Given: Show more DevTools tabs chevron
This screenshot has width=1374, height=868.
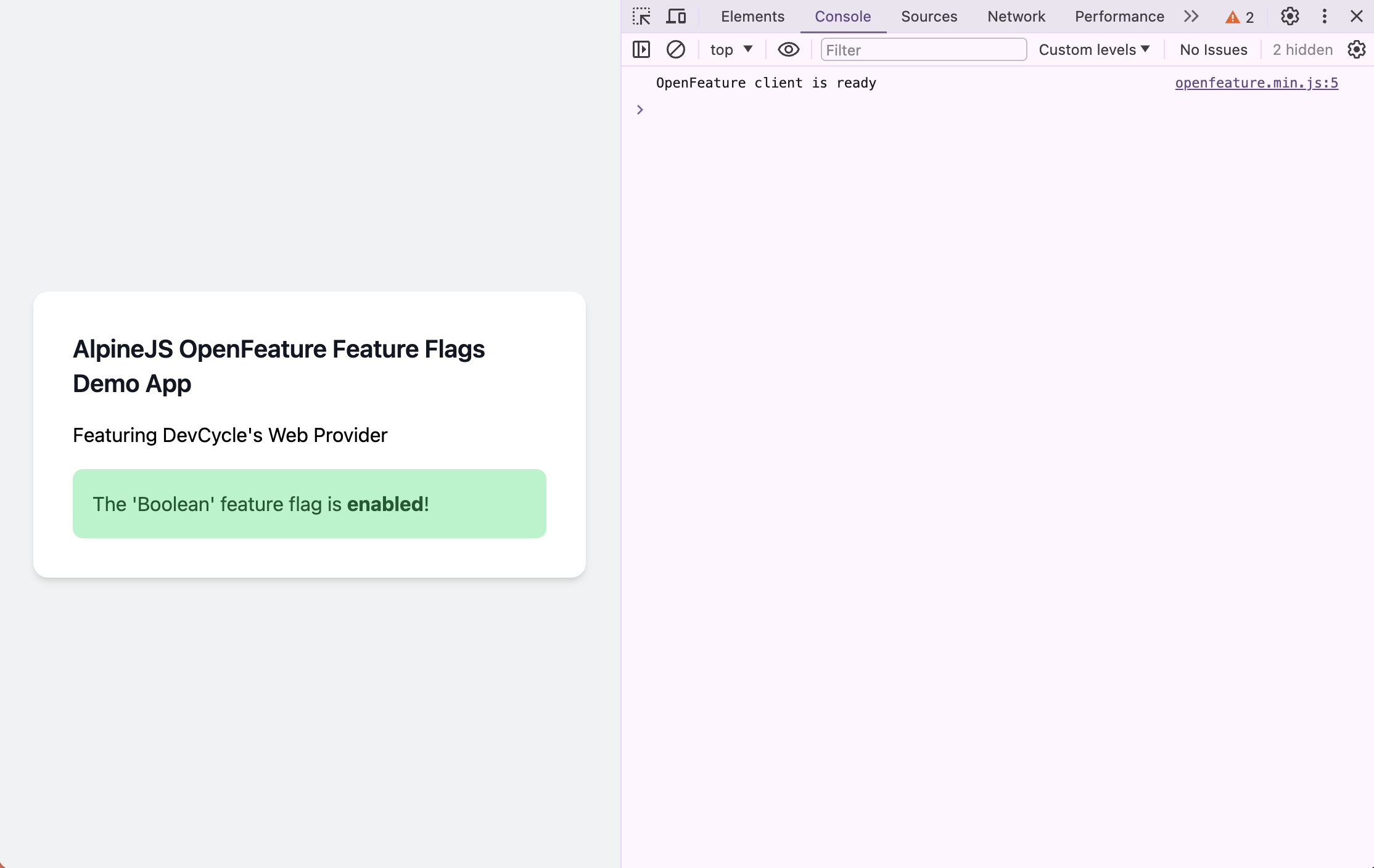Looking at the screenshot, I should tap(1191, 17).
